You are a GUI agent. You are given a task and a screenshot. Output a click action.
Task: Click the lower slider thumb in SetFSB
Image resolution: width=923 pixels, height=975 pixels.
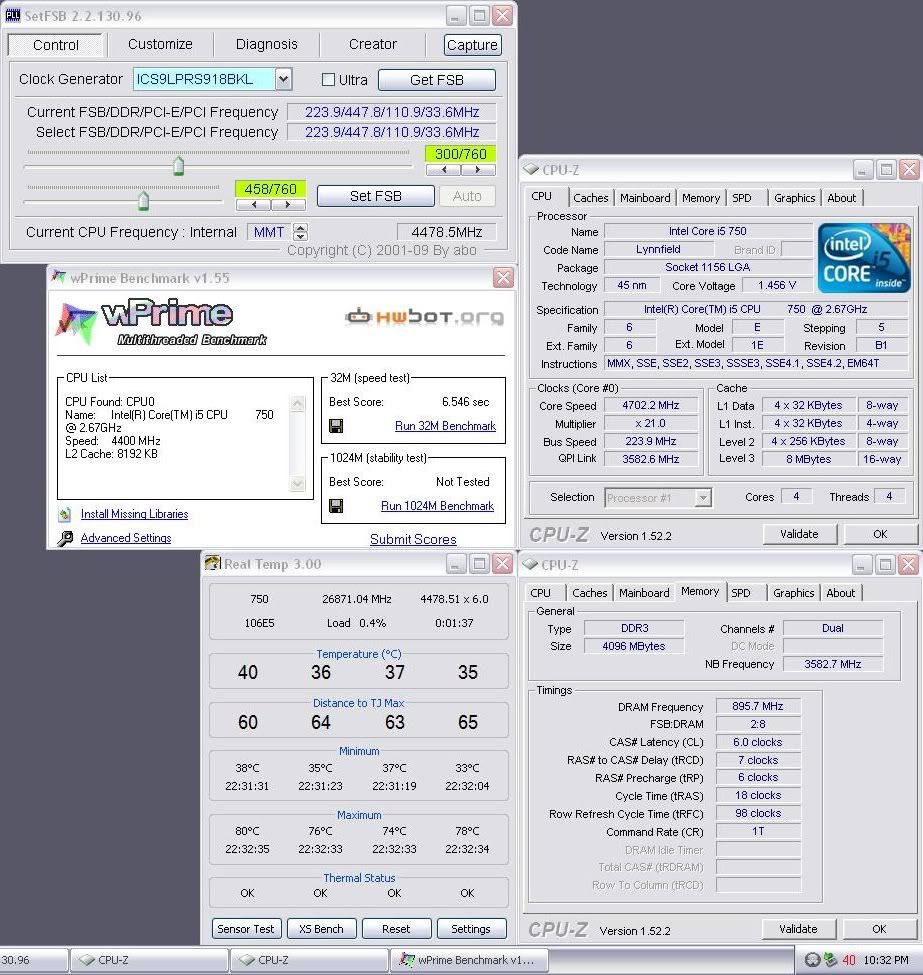click(x=144, y=201)
